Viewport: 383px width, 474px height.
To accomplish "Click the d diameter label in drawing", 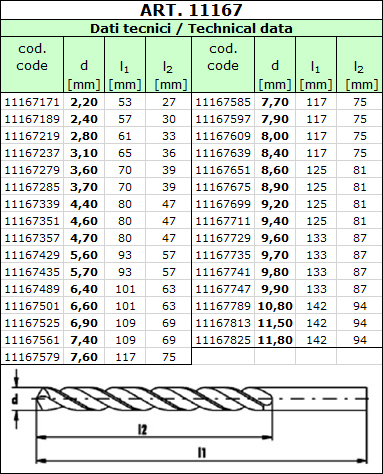I will click(15, 399).
